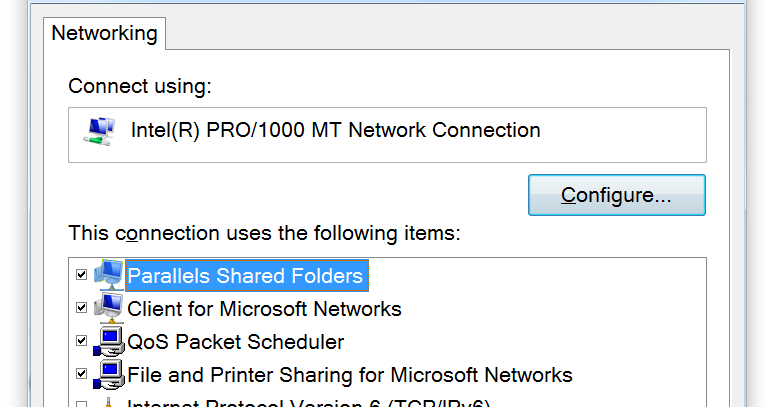Click the File and Printer Sharing icon
This screenshot has height=407, width=774.
coord(109,374)
